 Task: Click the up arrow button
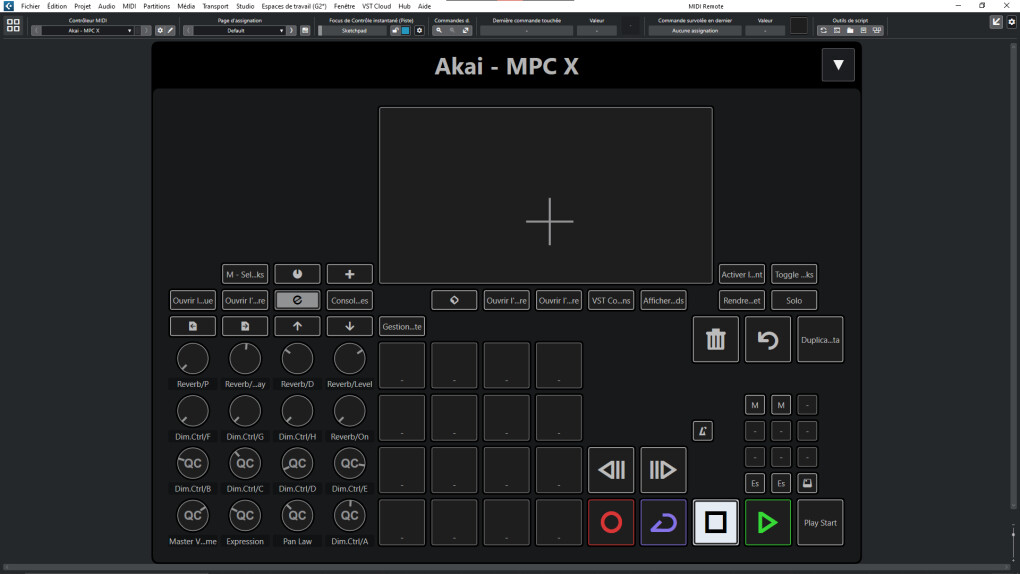[297, 326]
